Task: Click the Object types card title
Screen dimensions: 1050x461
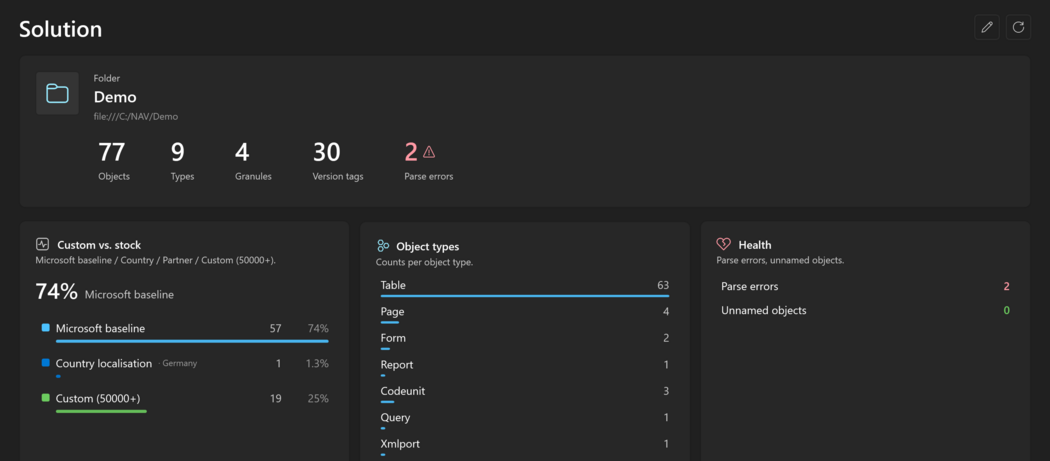Action: [428, 247]
